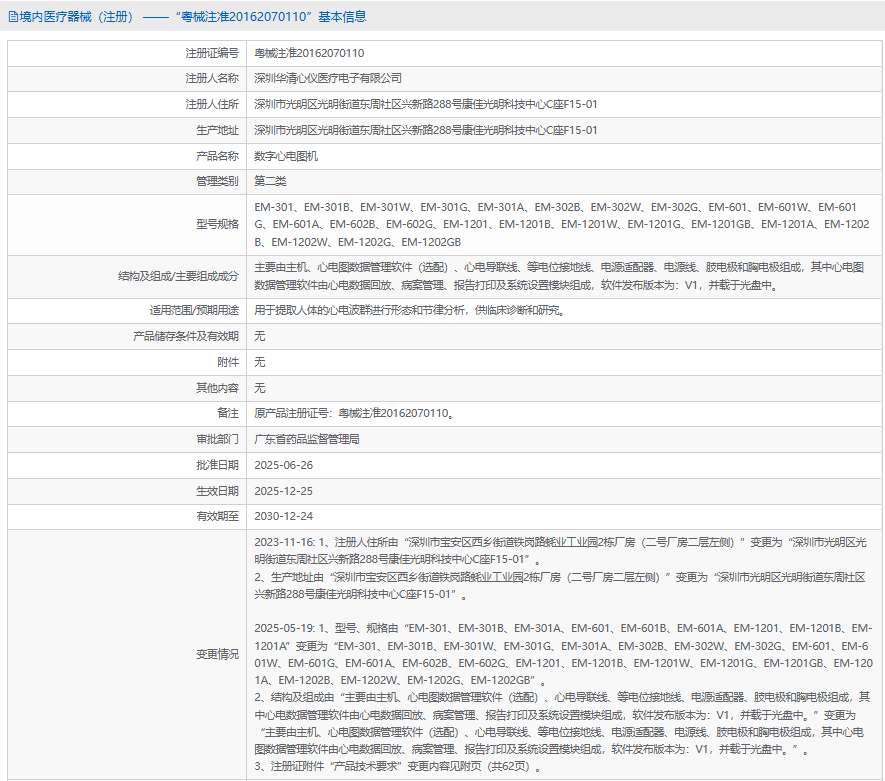Click intended use text 用于提取人体的心电波群

409,310
